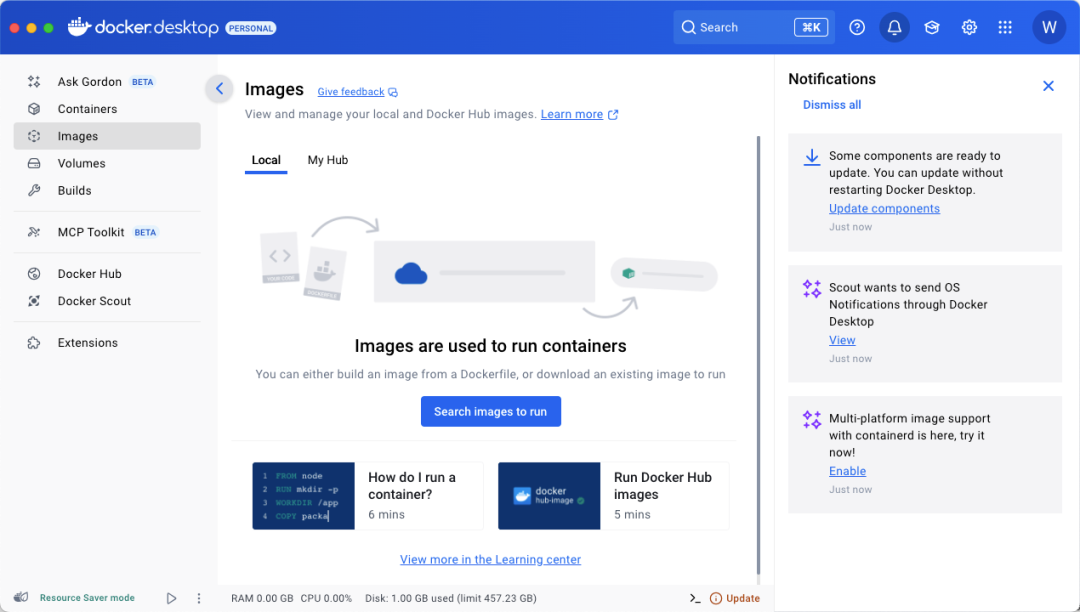Click the Update components link
The image size is (1080, 612).
[x=884, y=209]
